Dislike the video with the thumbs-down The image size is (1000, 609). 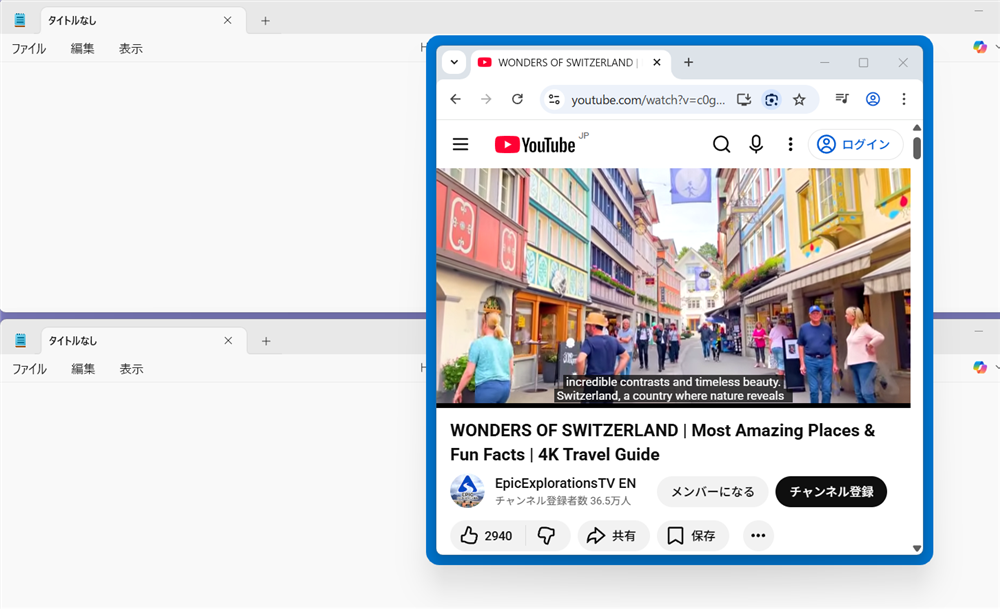[x=547, y=536]
